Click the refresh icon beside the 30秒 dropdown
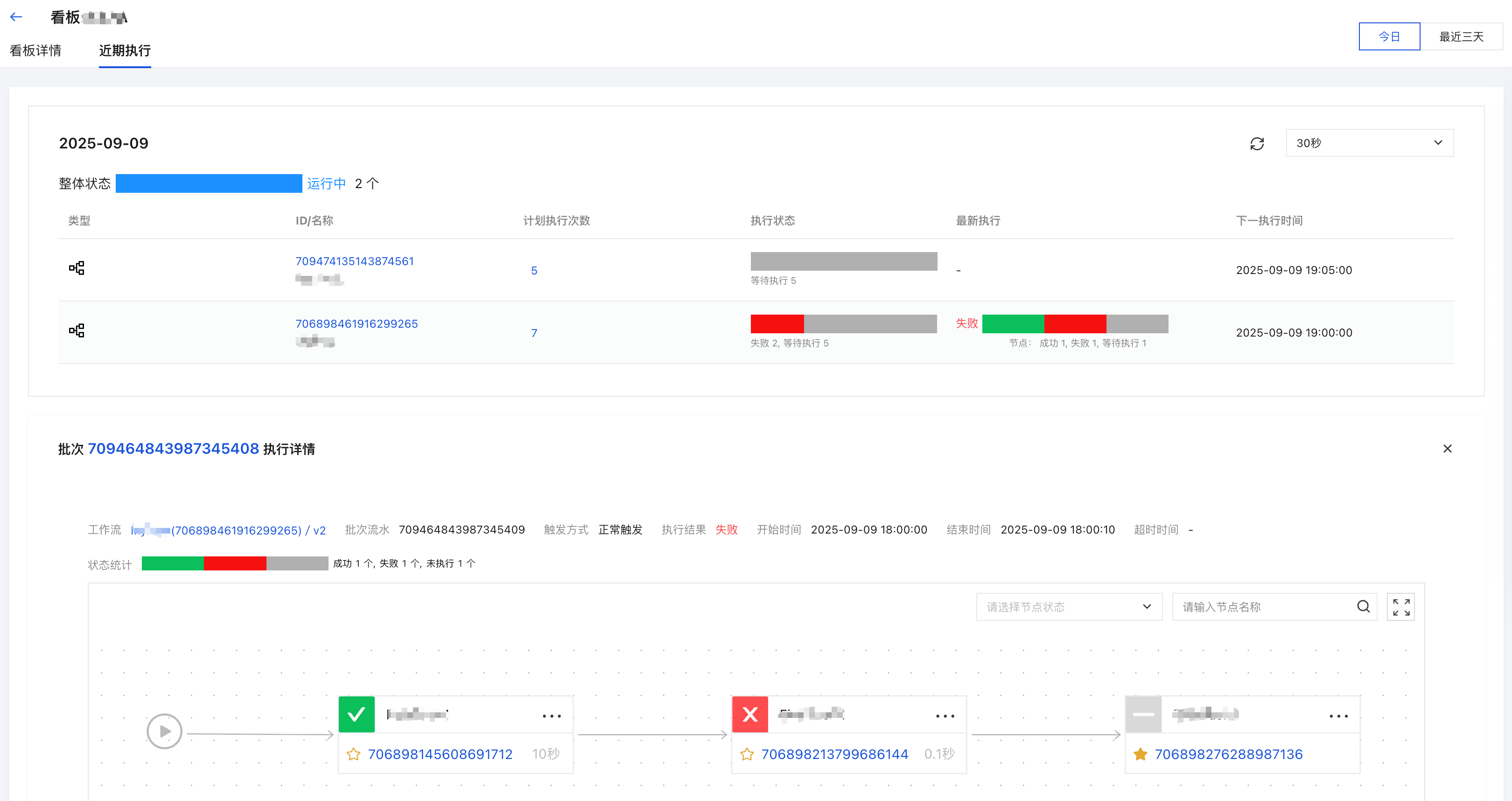Screen dimensions: 1512x801 pyautogui.click(x=1257, y=143)
